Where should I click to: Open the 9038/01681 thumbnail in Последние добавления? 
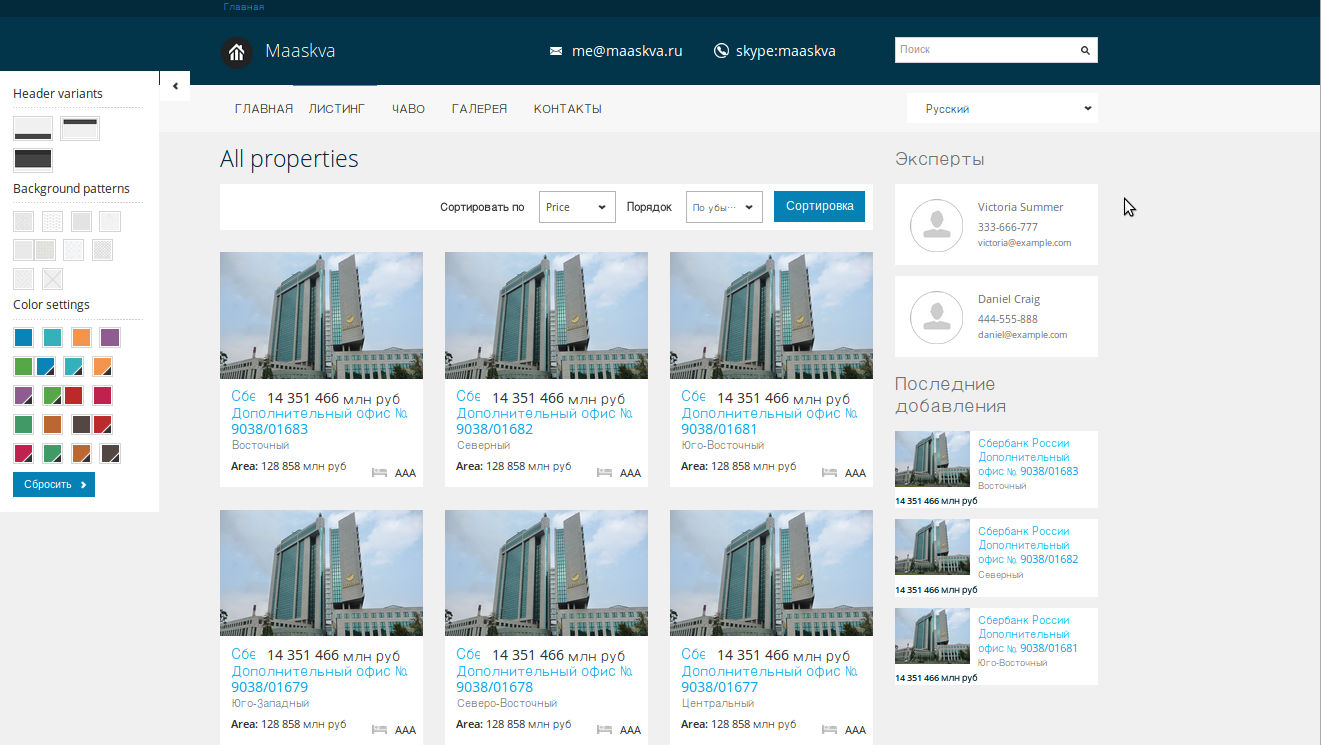932,636
